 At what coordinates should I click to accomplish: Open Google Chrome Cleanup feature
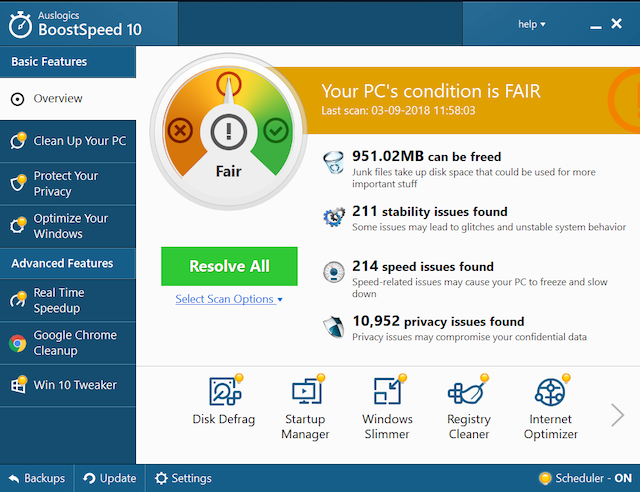(x=68, y=343)
